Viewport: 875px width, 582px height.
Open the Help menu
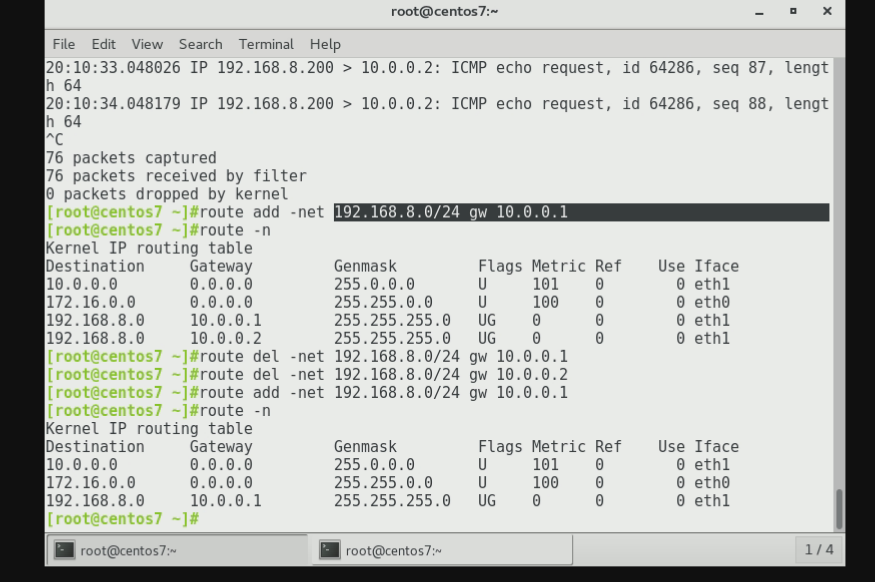click(325, 44)
